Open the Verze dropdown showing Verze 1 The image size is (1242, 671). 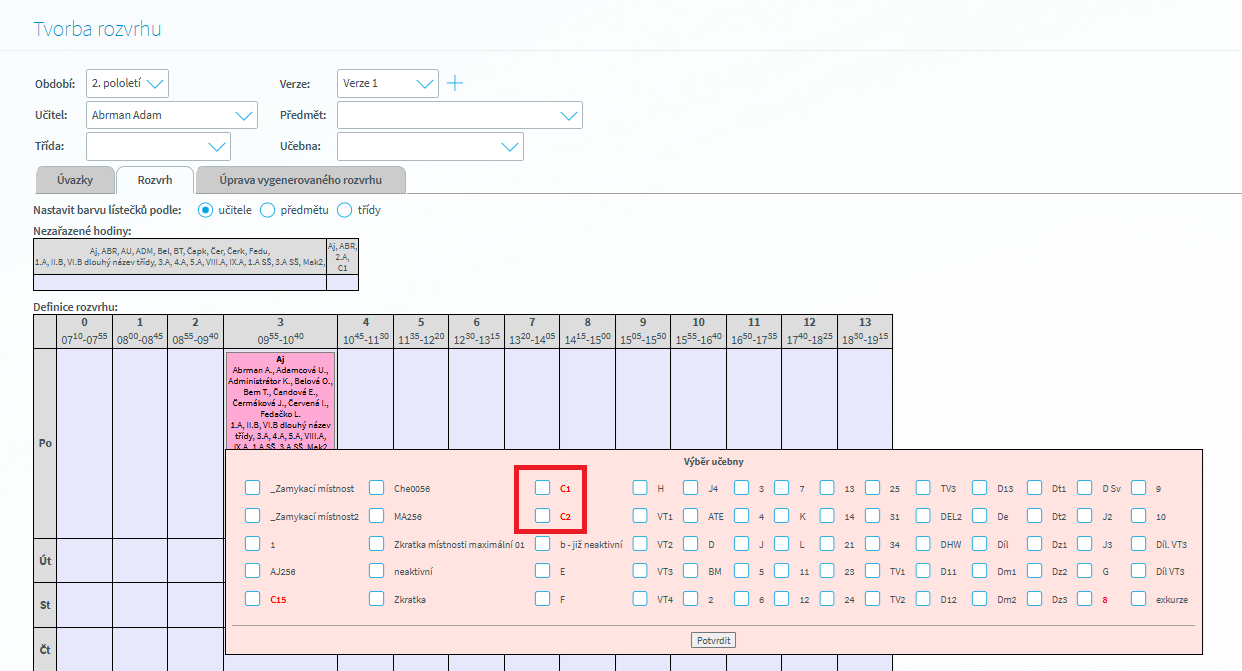pos(388,83)
